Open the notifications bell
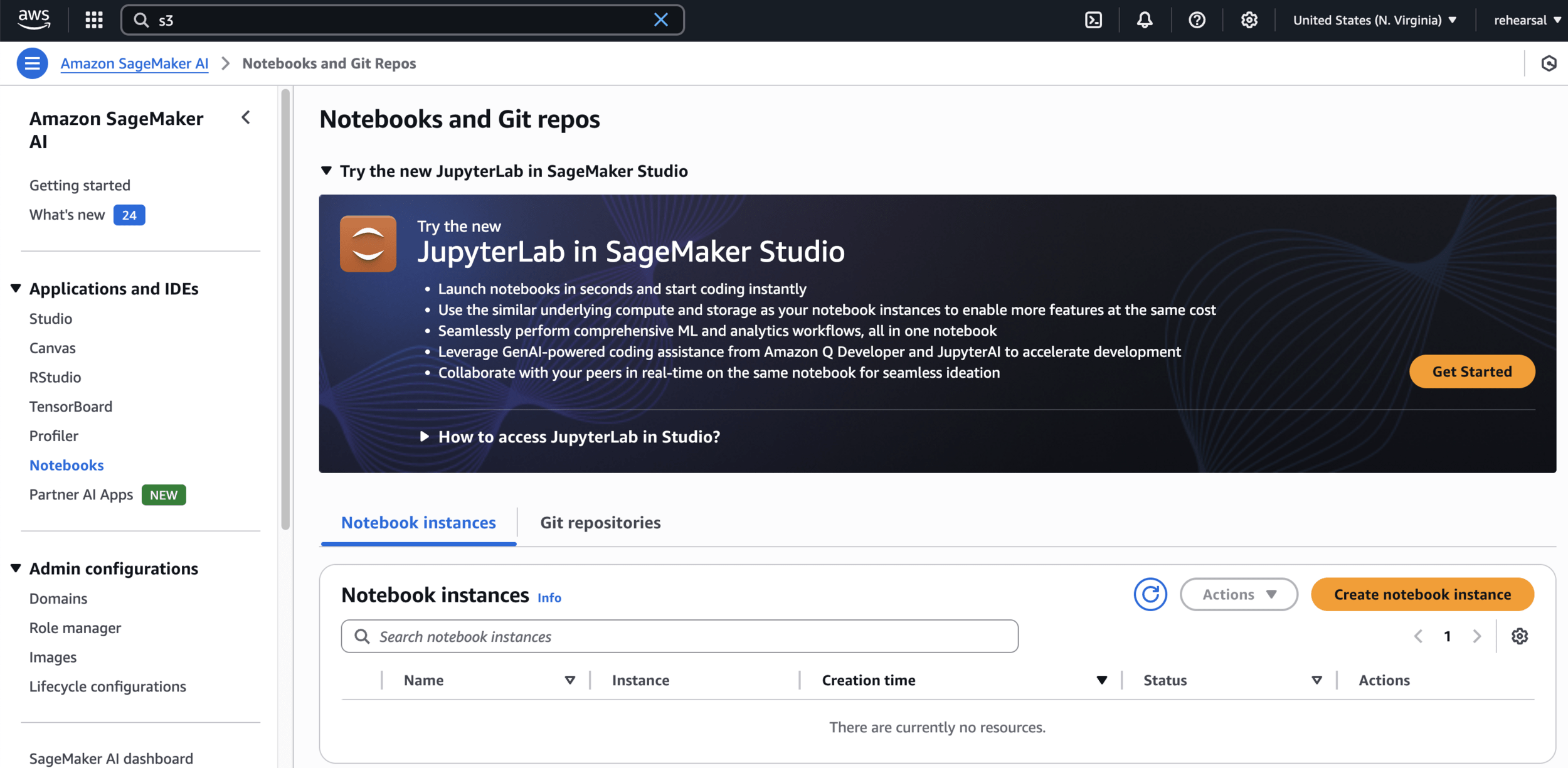The image size is (1568, 768). pos(1145,20)
